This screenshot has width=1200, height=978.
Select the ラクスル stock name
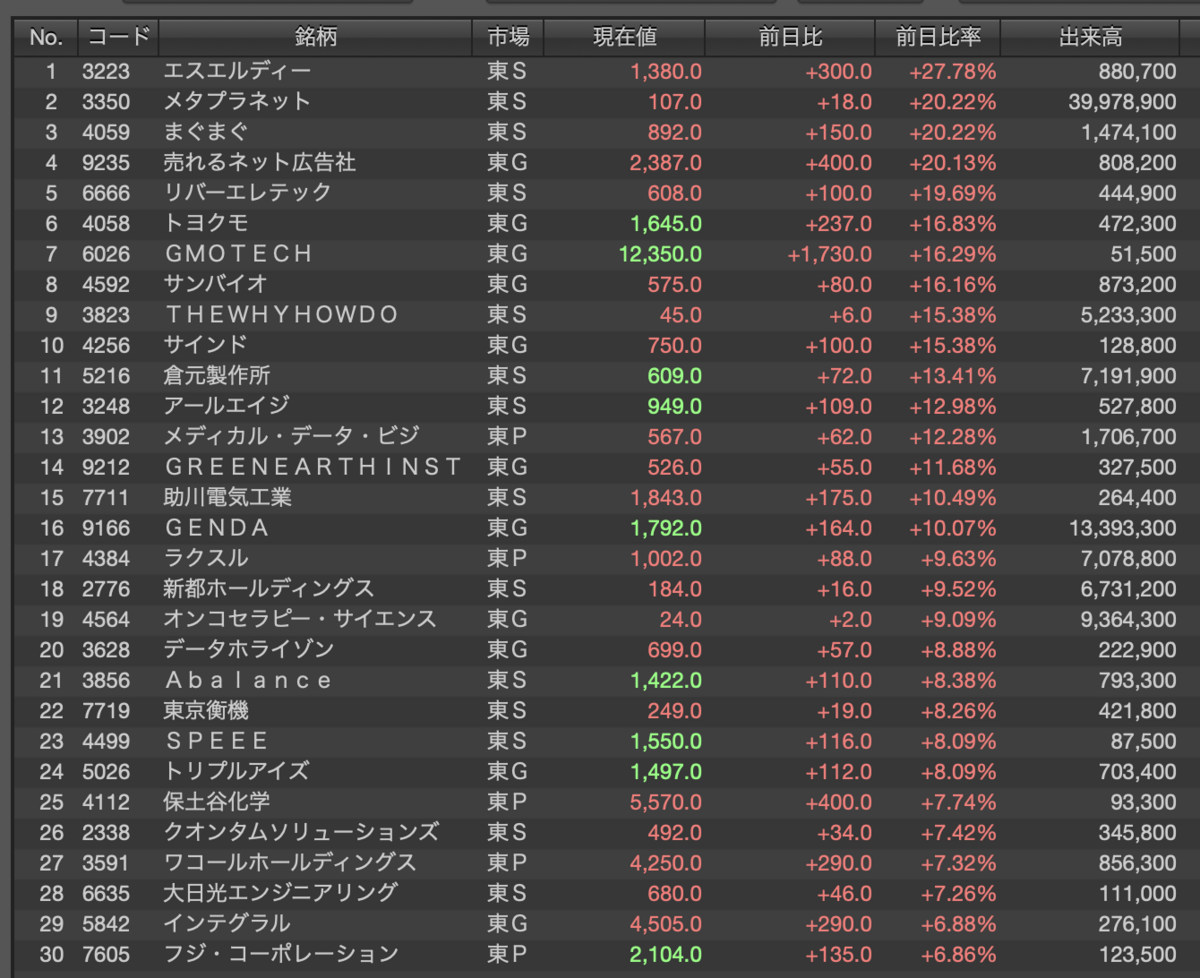(205, 558)
